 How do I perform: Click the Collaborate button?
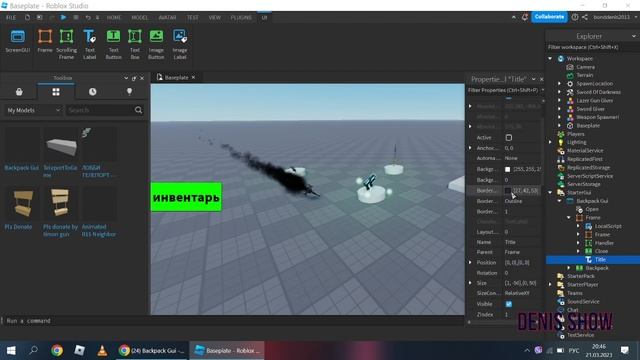[x=549, y=17]
